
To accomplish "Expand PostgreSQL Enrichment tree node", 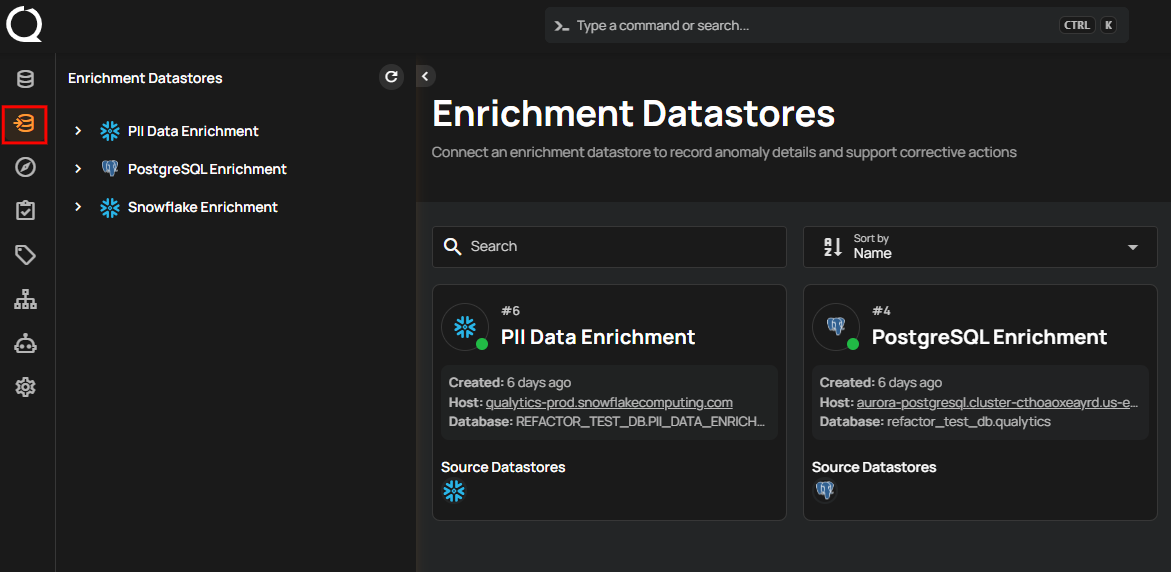I will (x=78, y=170).
